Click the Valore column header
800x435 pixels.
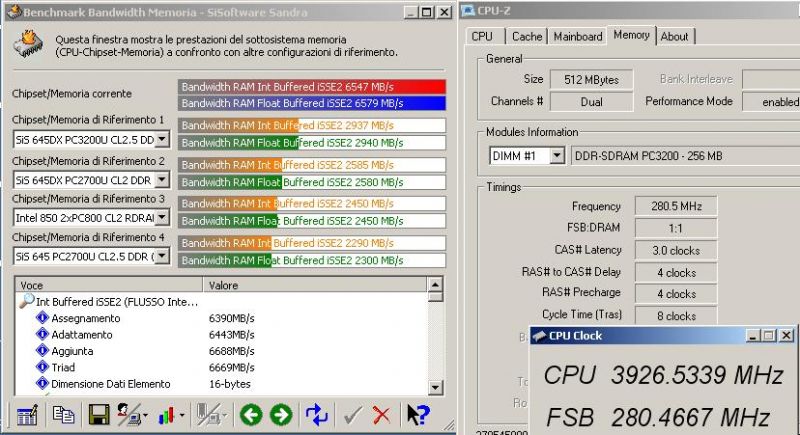315,285
